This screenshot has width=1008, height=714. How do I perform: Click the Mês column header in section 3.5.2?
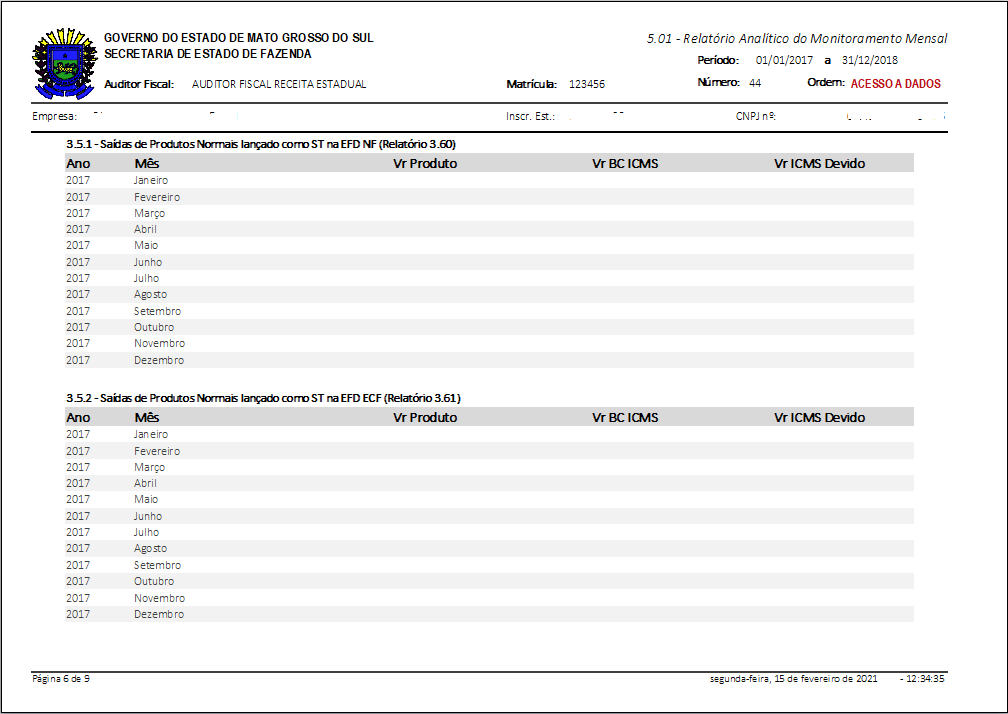pos(147,417)
